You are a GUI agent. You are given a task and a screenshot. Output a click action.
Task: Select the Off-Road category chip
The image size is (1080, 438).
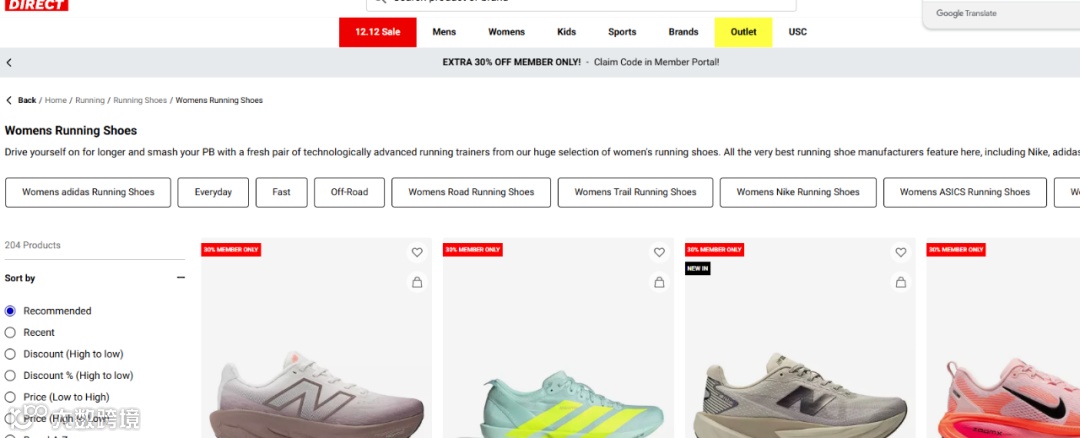[349, 192]
